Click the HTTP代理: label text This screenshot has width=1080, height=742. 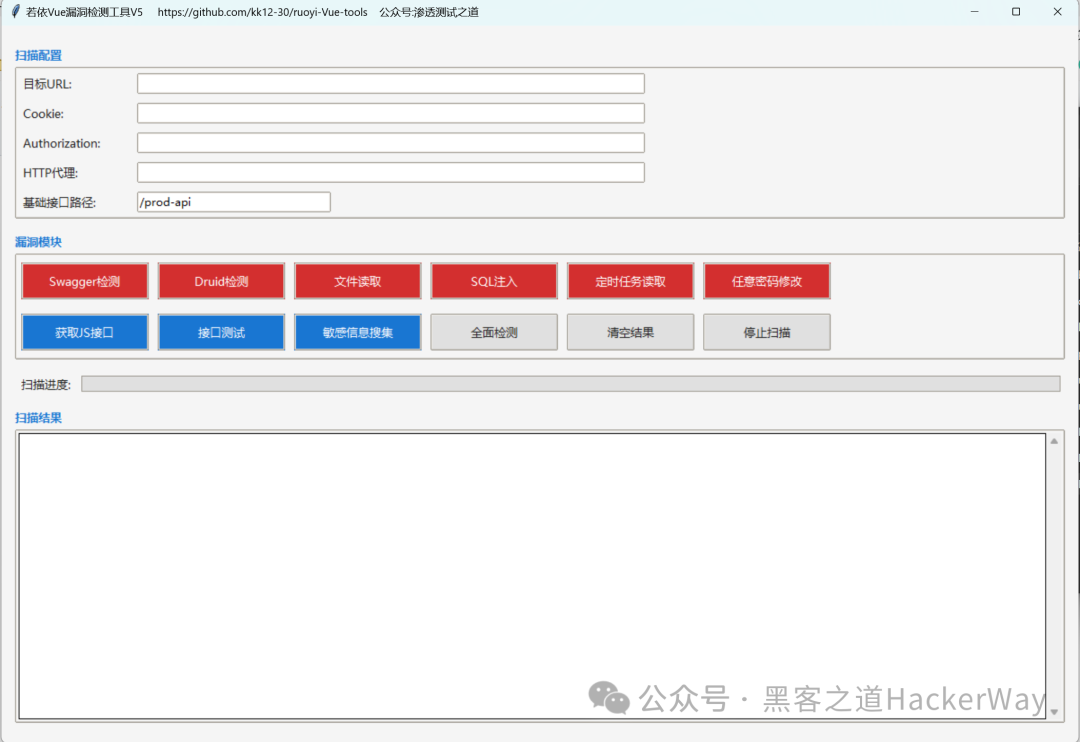pos(50,173)
